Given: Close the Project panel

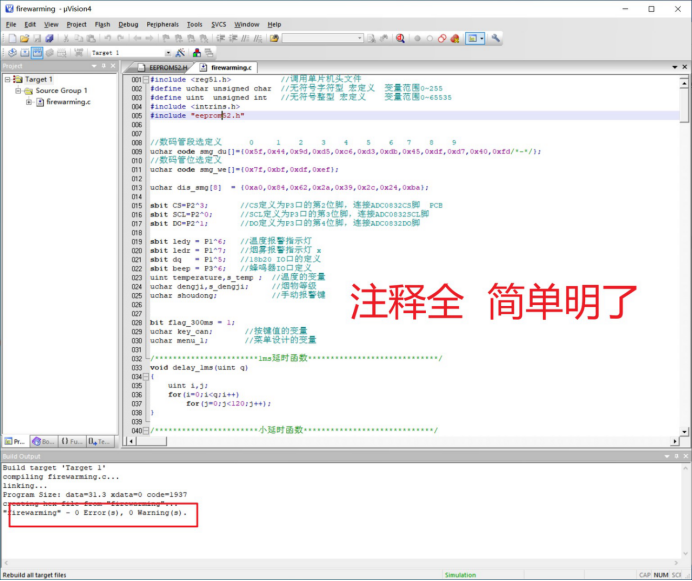Looking at the screenshot, I should pos(113,66).
